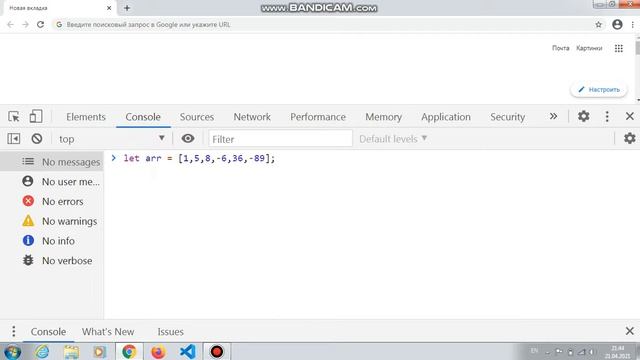
Task: Select the No info sidebar row
Action: [52, 241]
